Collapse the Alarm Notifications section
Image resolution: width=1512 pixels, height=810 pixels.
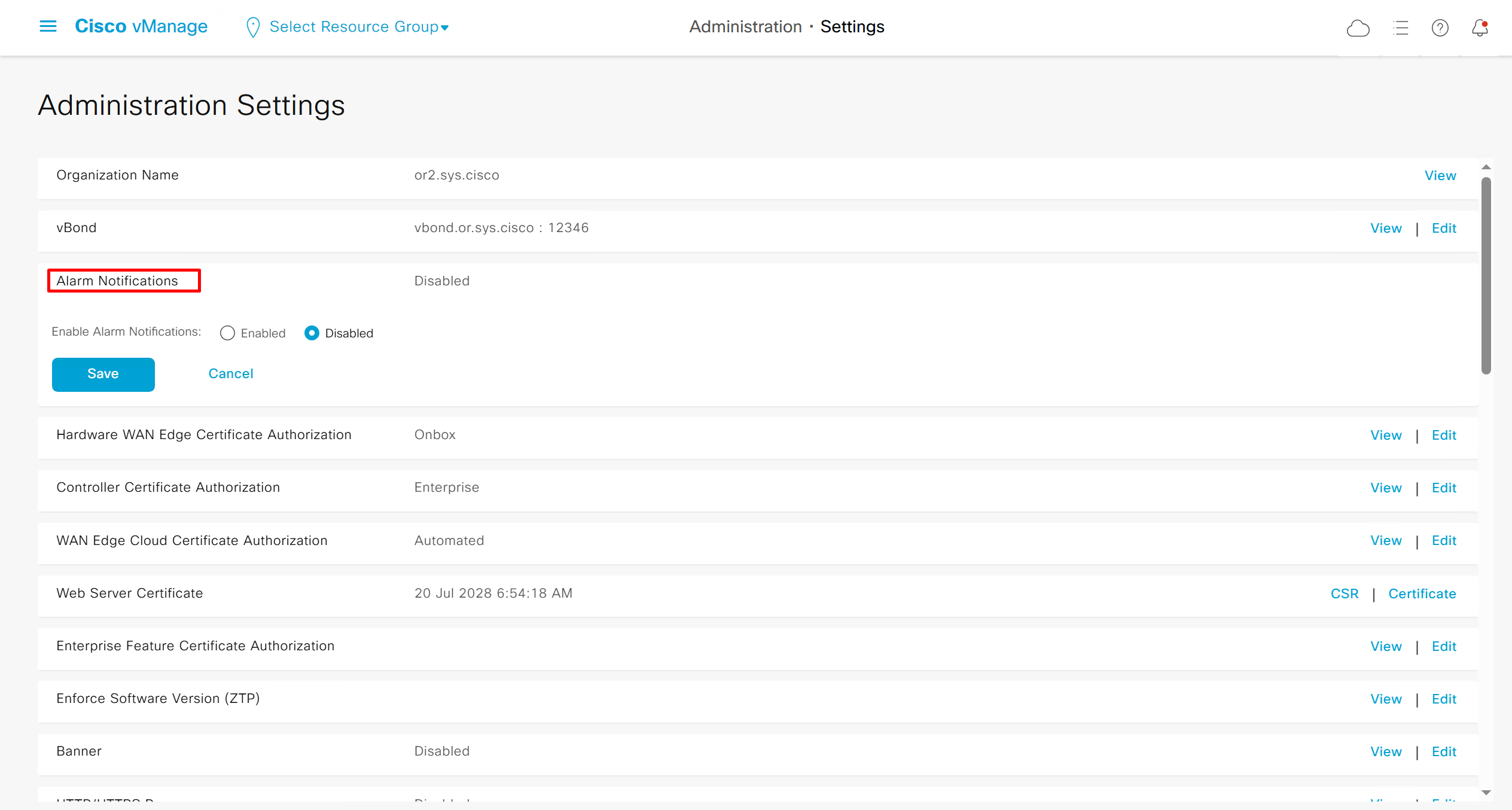(x=117, y=281)
